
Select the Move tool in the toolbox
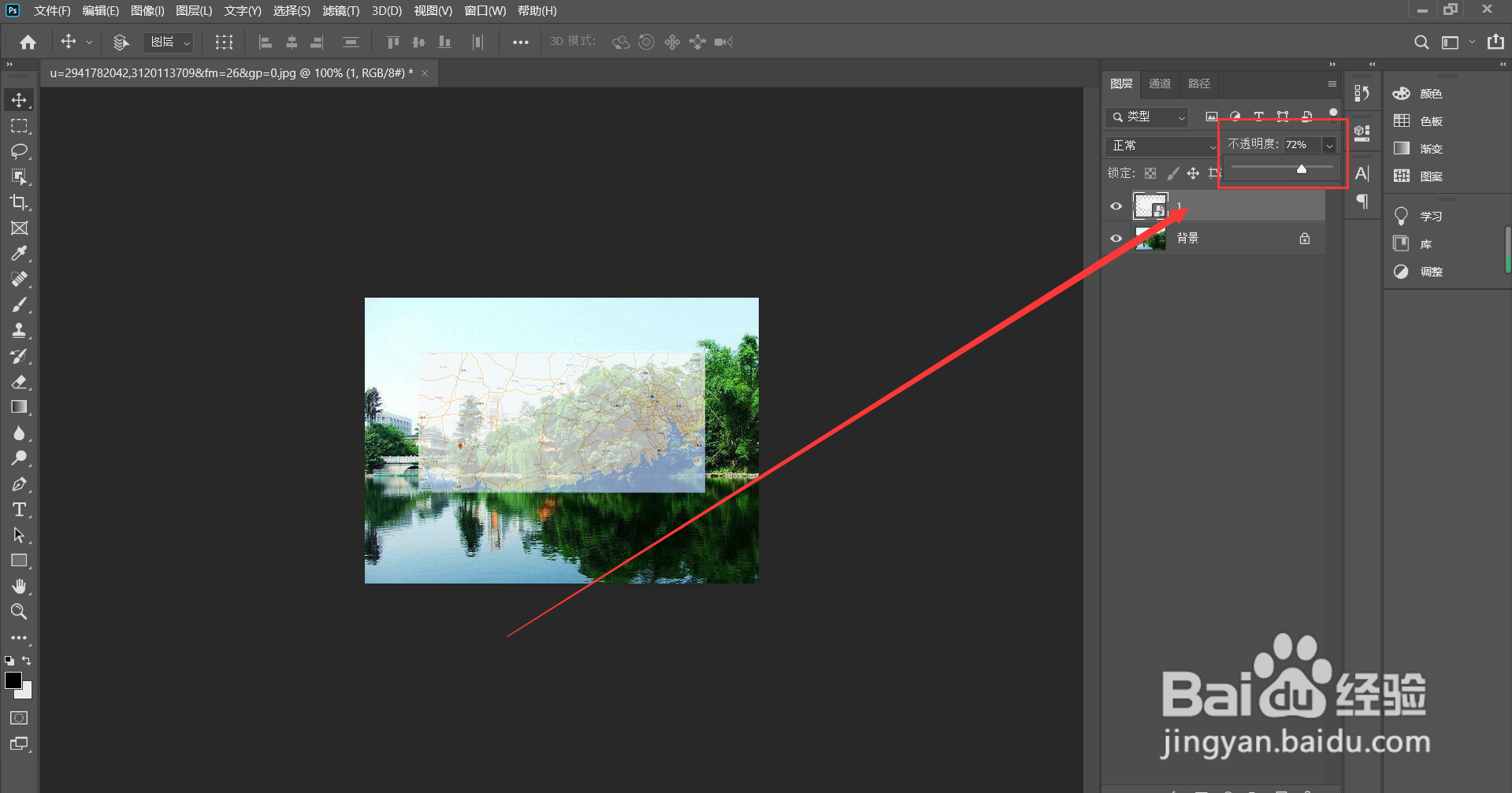coord(19,100)
